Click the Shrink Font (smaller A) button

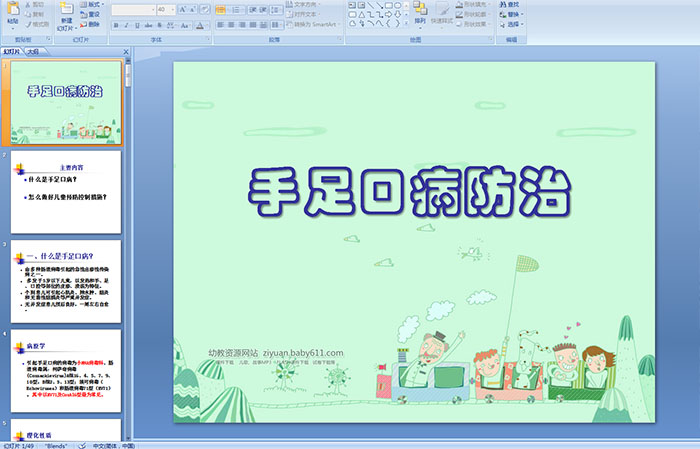193,9
